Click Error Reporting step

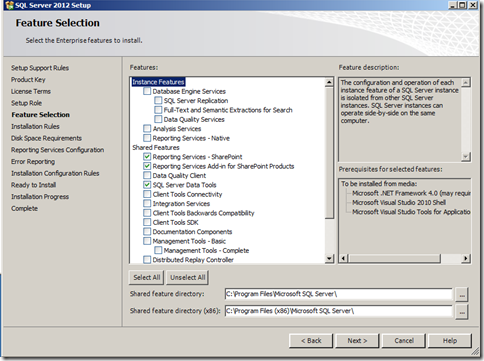33,162
